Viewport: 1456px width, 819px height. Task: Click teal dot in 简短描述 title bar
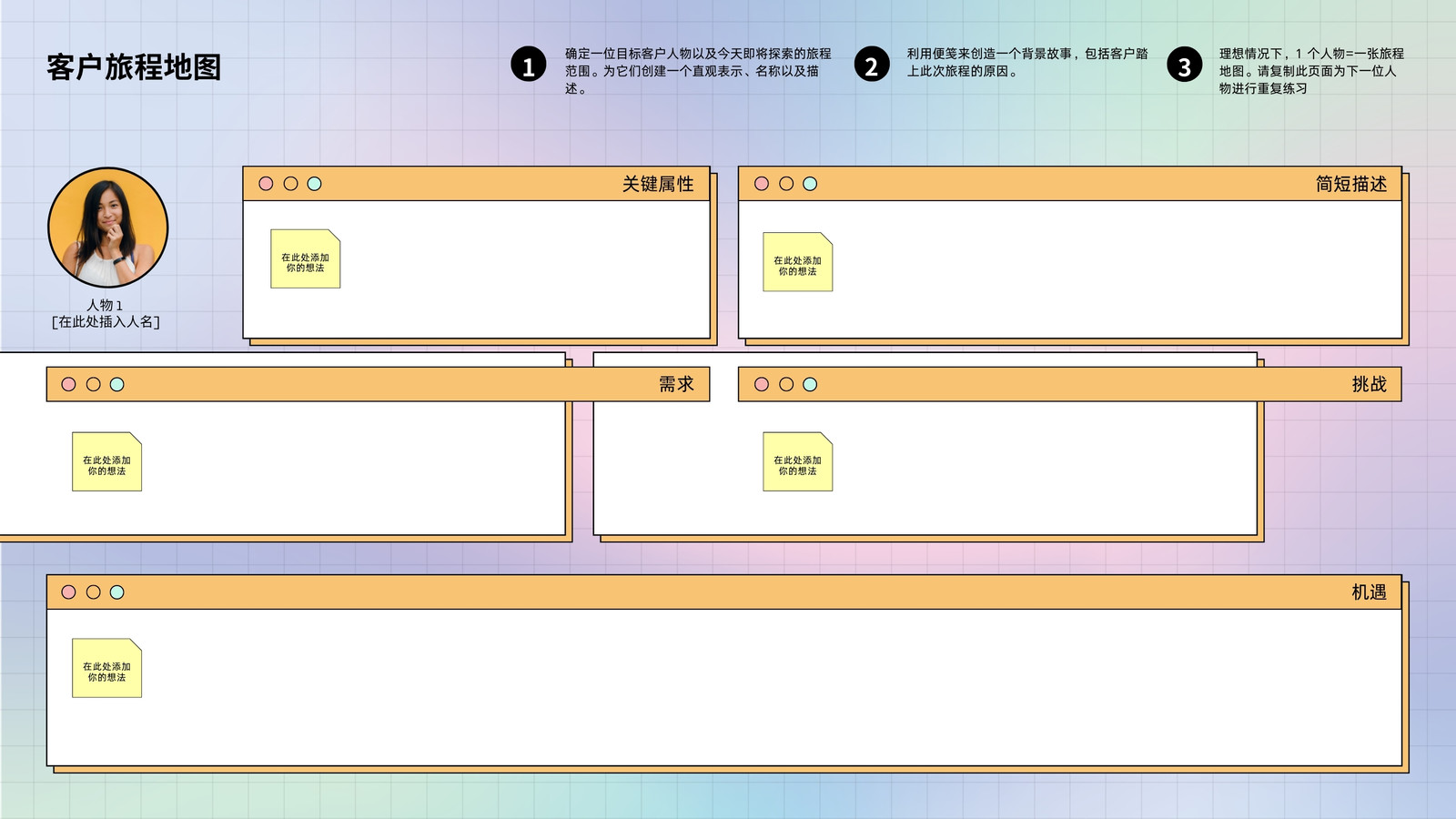(x=810, y=184)
